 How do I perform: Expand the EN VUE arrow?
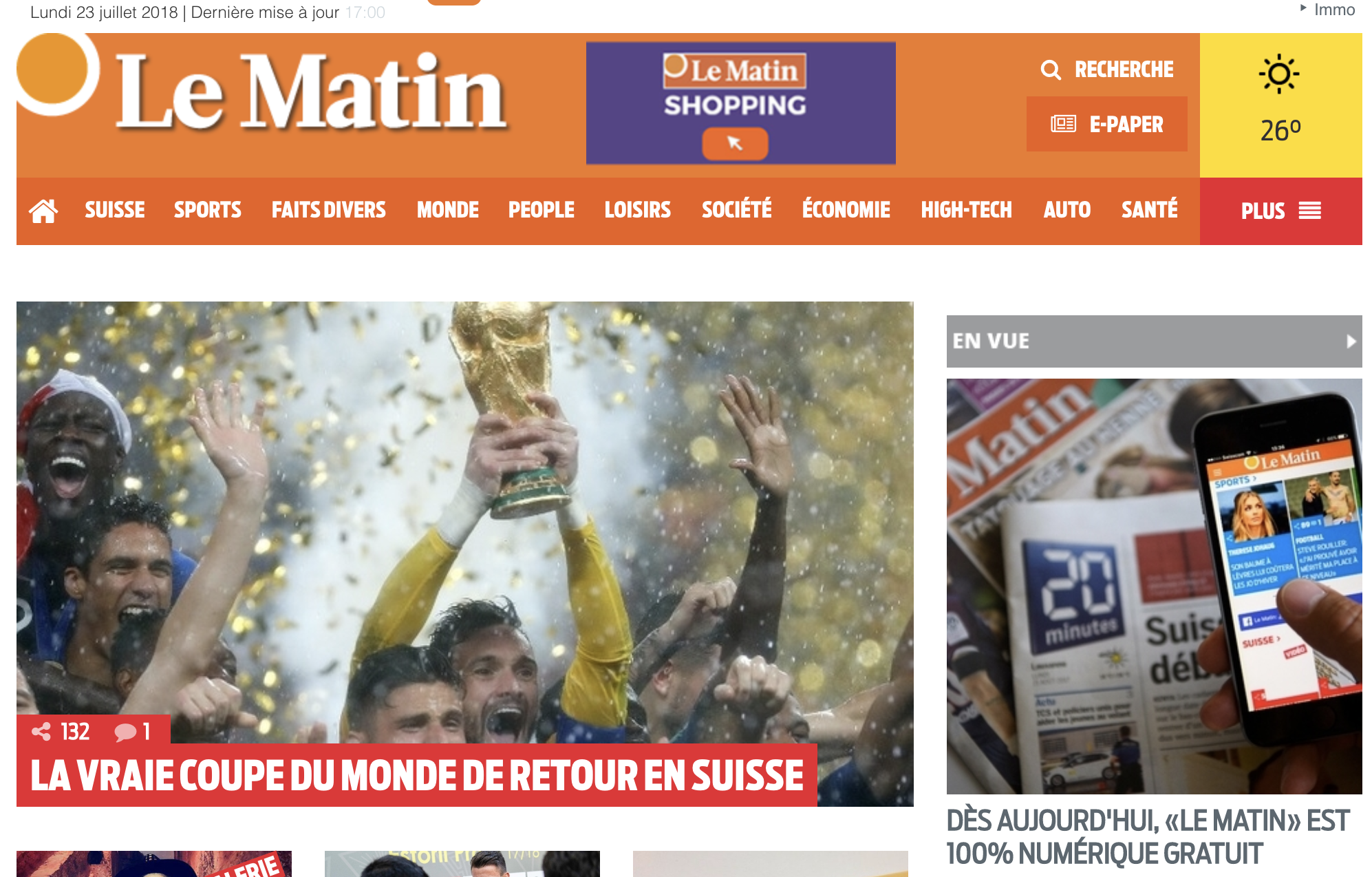(1351, 341)
